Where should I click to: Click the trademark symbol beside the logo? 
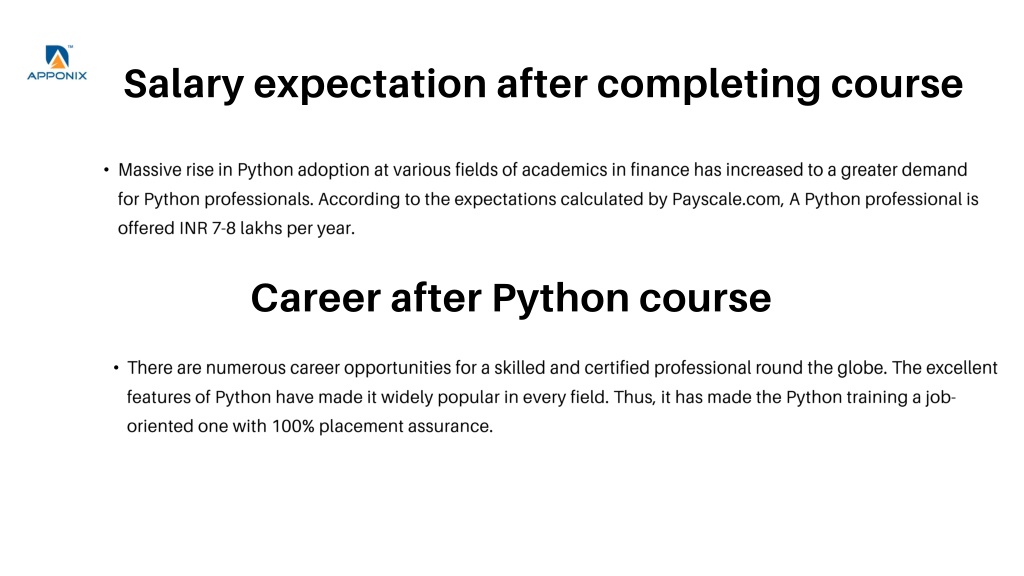pos(71,46)
